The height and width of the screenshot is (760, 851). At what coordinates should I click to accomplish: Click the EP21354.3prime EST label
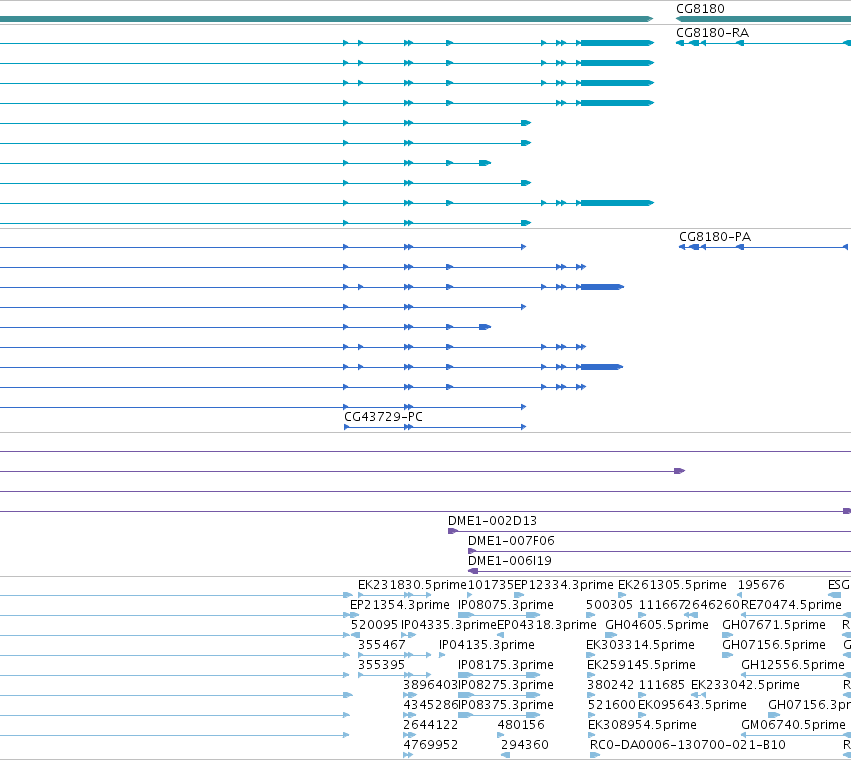click(399, 605)
